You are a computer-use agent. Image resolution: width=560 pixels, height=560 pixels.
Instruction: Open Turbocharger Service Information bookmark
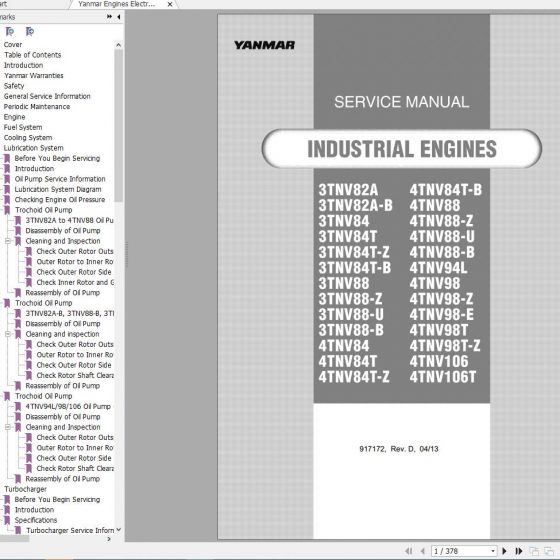[70, 531]
